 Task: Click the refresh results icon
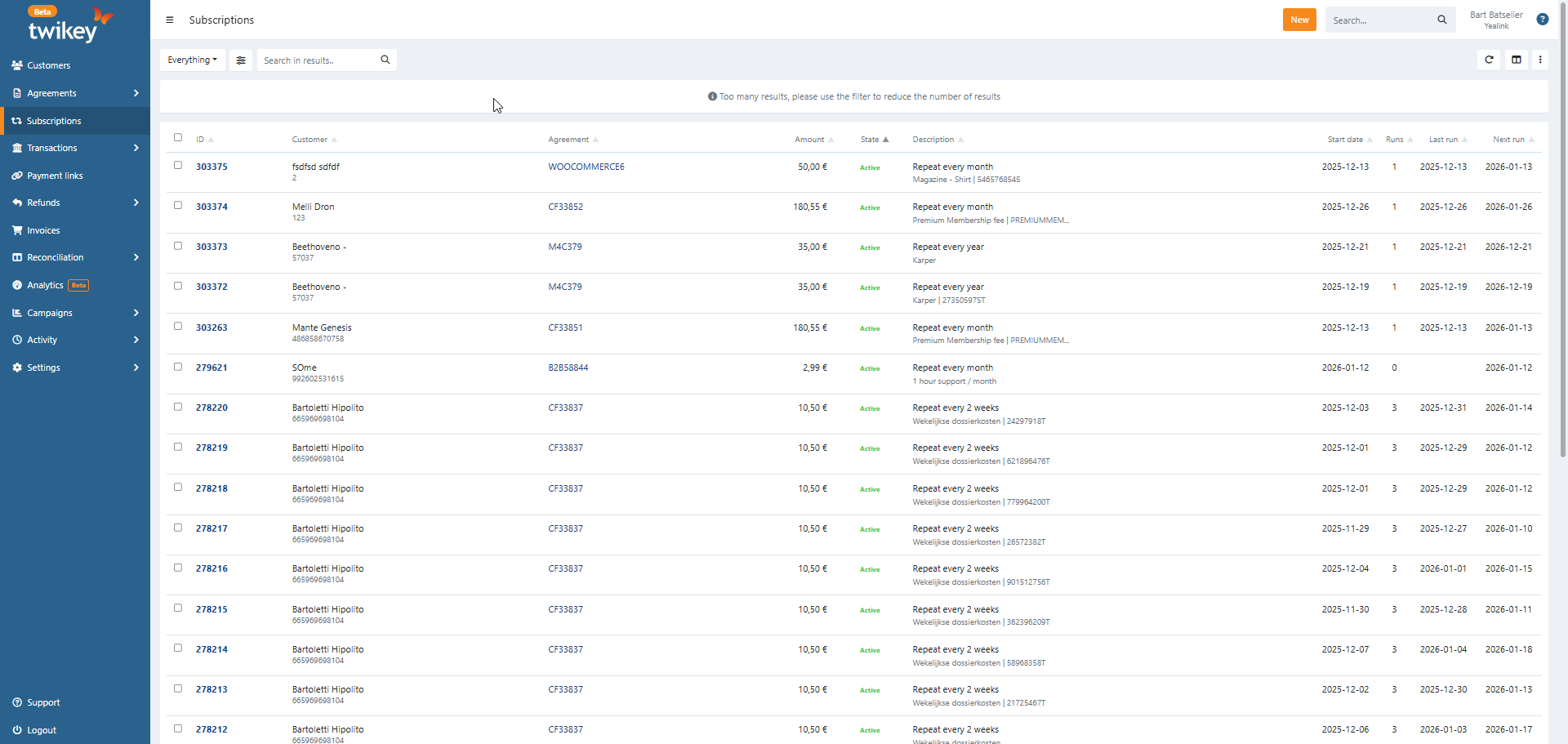tap(1489, 60)
